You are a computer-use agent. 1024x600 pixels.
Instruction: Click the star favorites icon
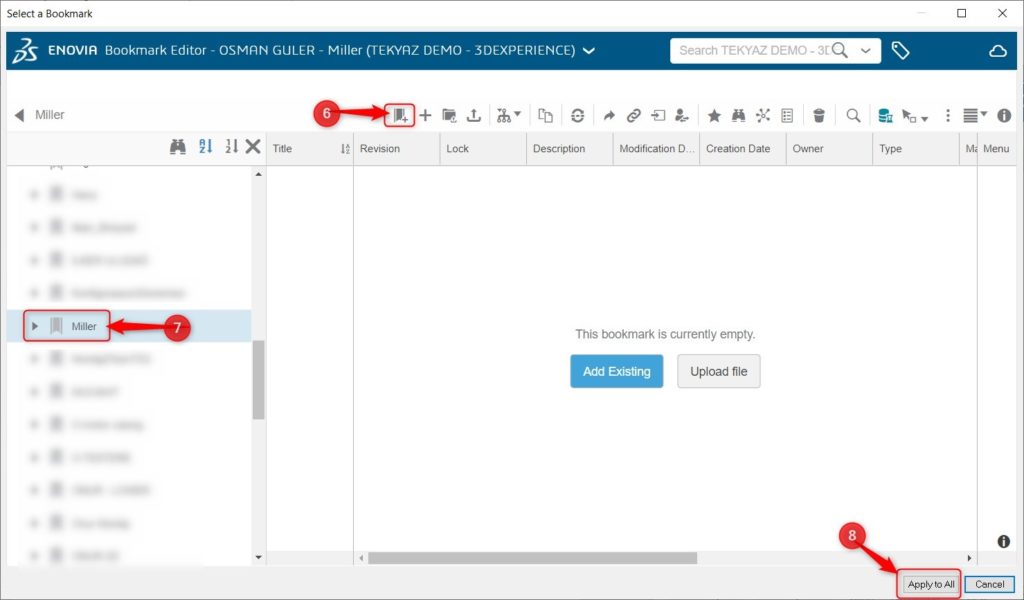[714, 116]
